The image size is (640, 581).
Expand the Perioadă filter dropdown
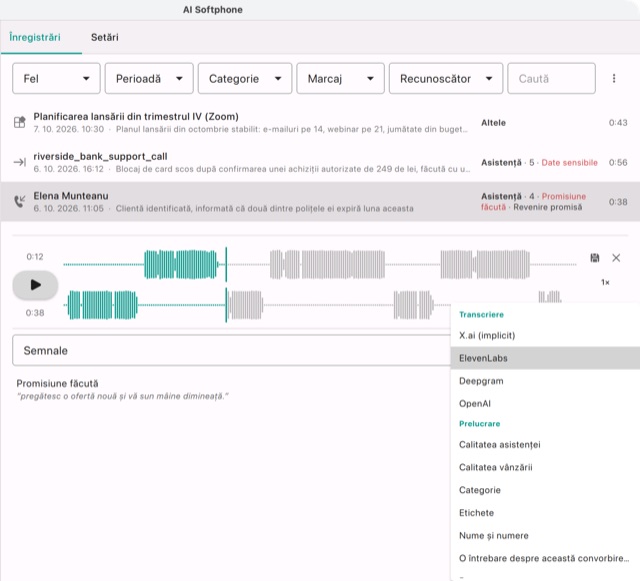pyautogui.click(x=149, y=78)
